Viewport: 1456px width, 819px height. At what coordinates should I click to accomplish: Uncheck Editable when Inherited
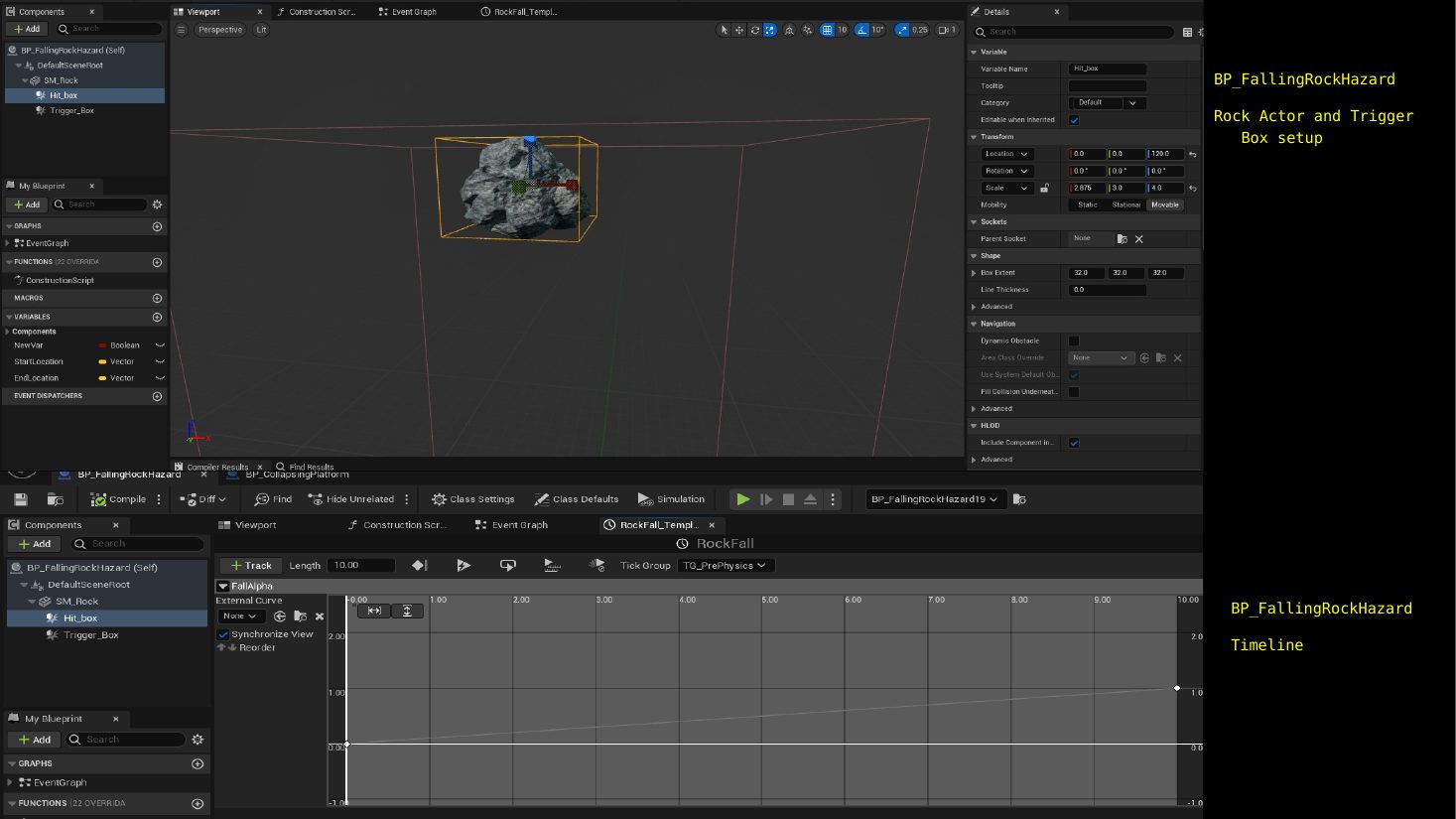click(1074, 120)
